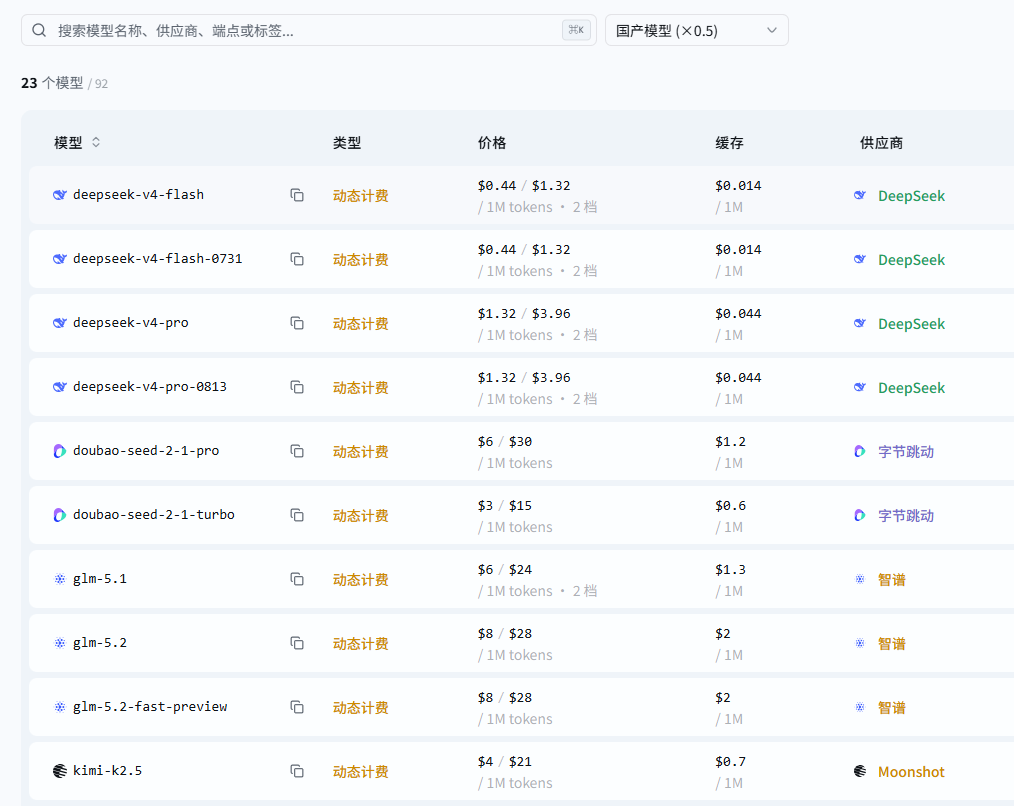
Task: Click the $6 / $24 price for glm-5.1
Action: click(x=504, y=570)
